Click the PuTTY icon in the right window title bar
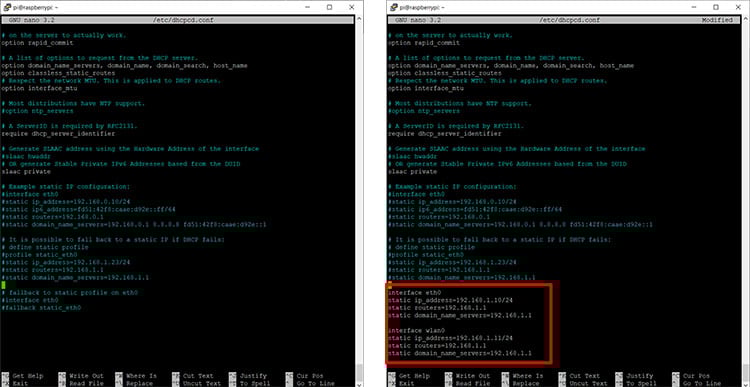 click(394, 7)
